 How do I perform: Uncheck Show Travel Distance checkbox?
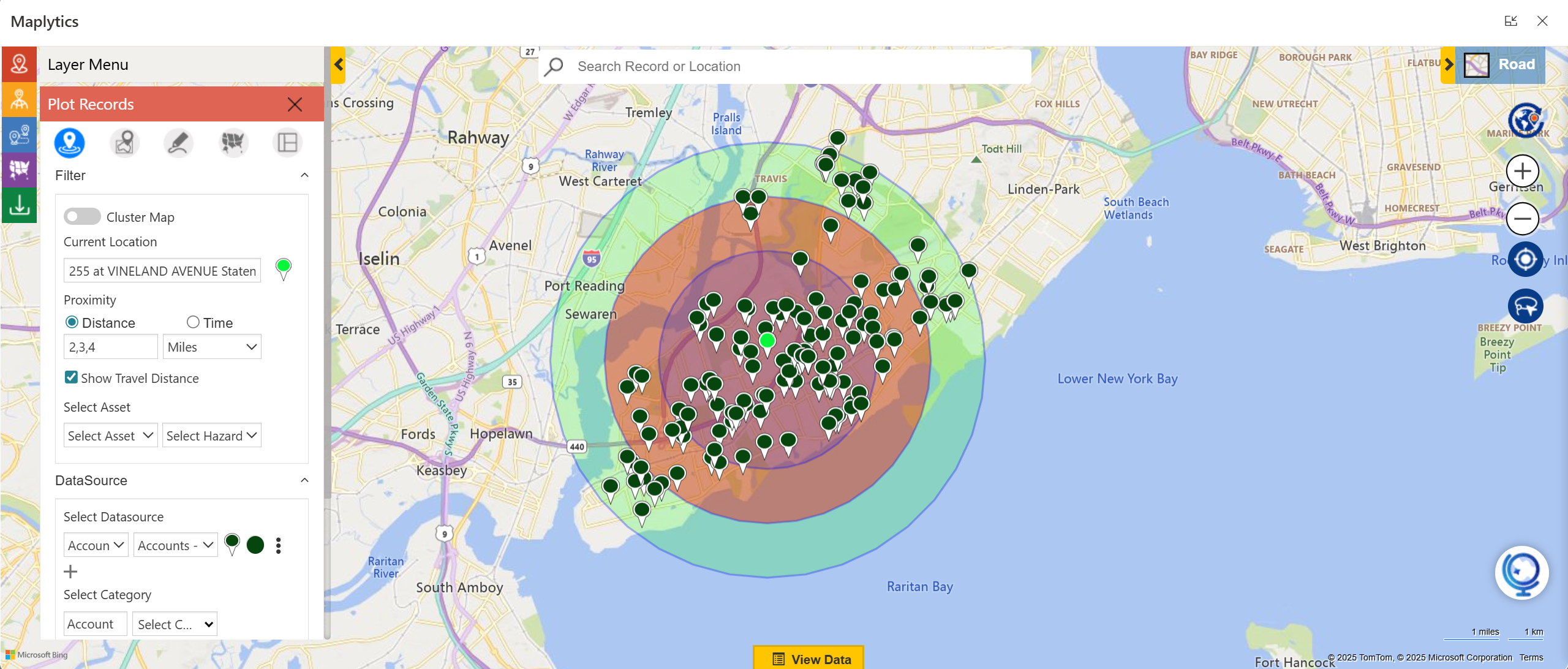[72, 377]
